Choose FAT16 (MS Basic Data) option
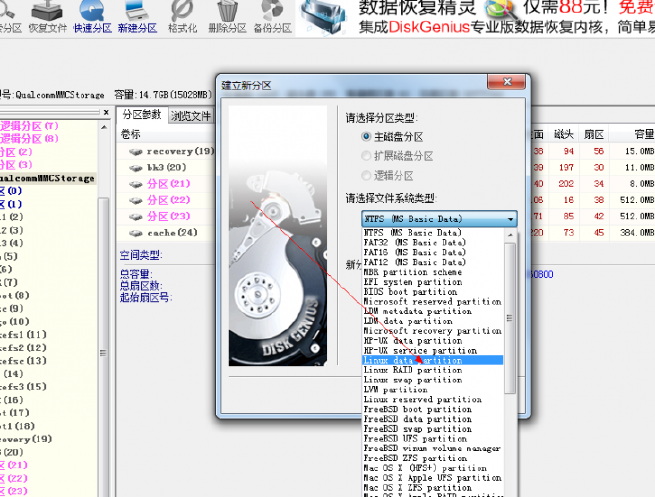 (432, 252)
